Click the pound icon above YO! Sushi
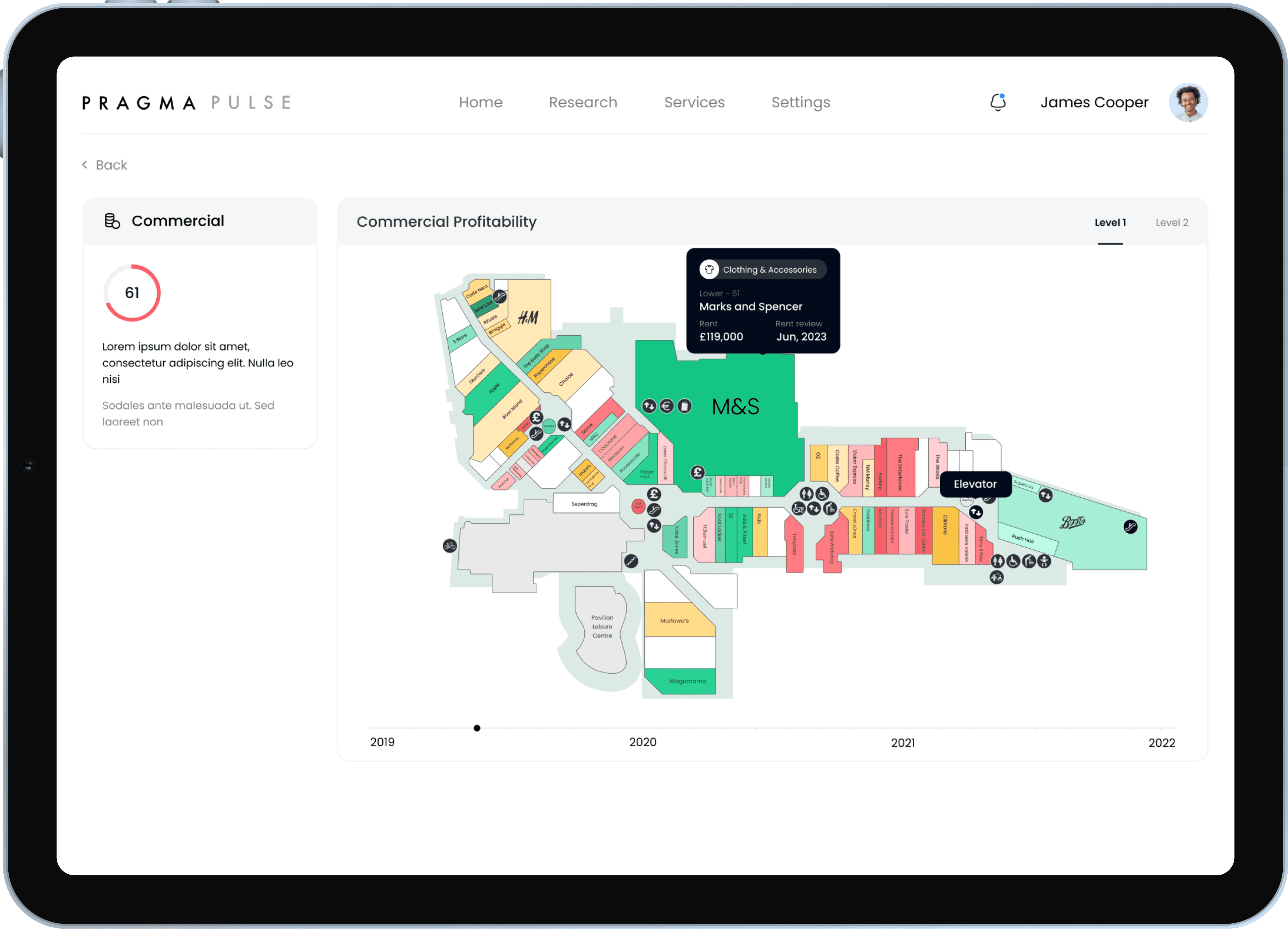The image size is (1288, 929). pos(654,494)
